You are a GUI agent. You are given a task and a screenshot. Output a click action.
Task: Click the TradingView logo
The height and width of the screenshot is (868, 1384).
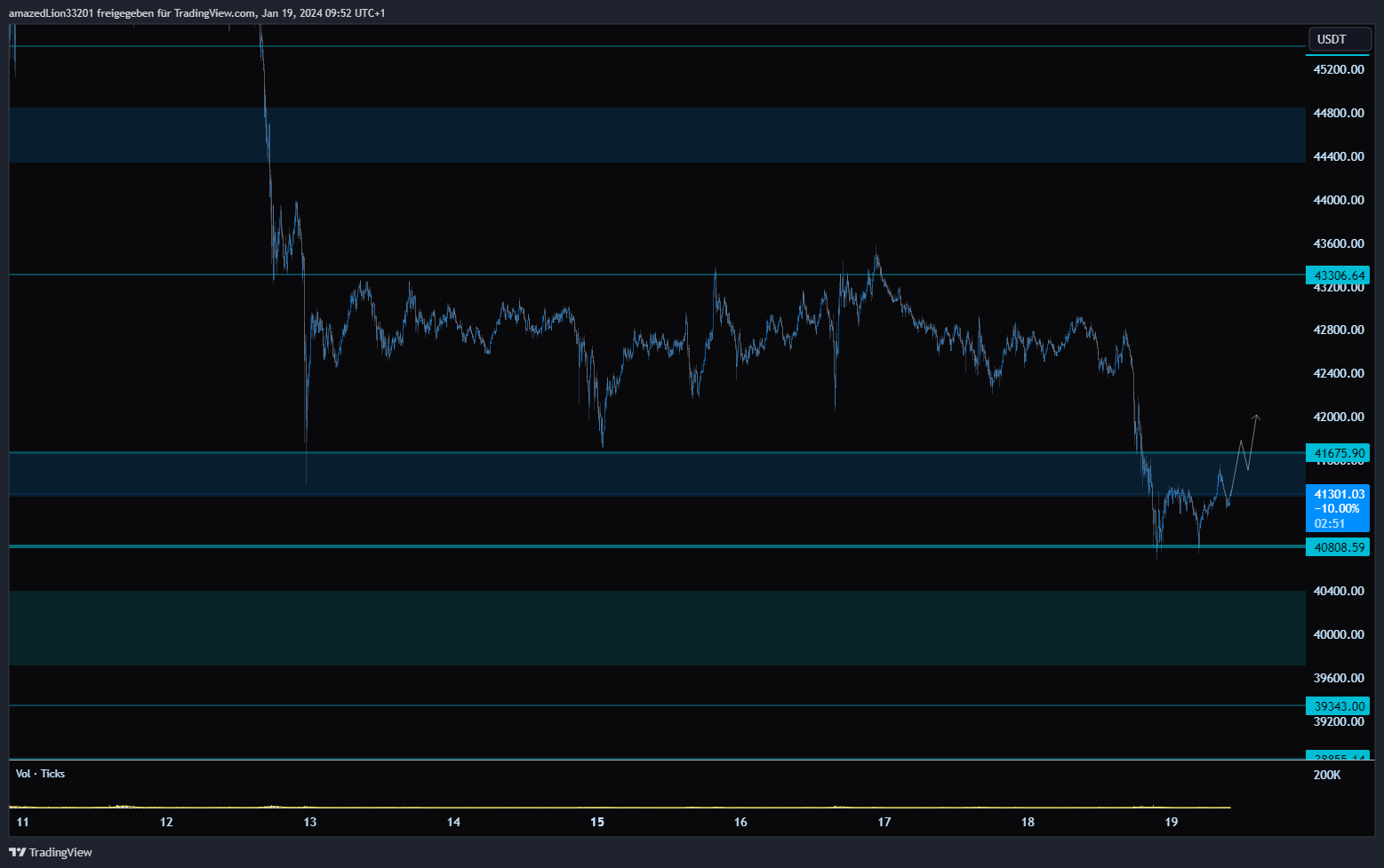[51, 852]
